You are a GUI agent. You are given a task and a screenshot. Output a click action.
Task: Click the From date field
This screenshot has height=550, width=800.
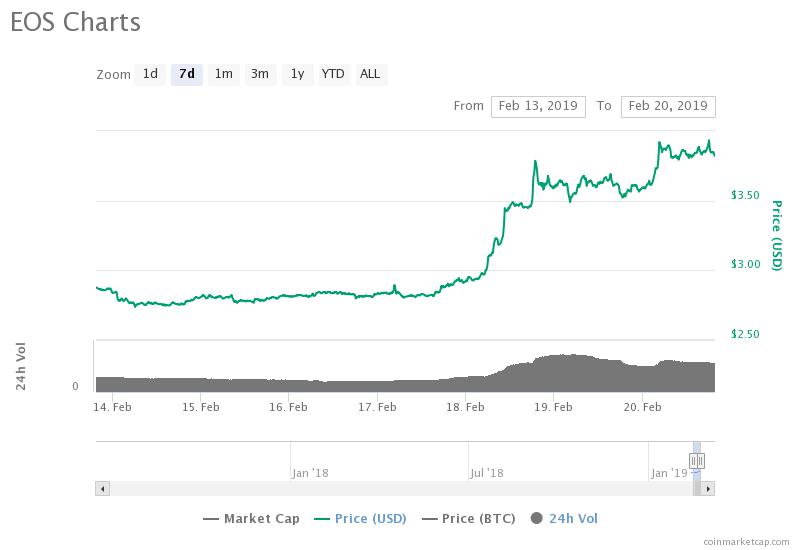click(x=538, y=107)
